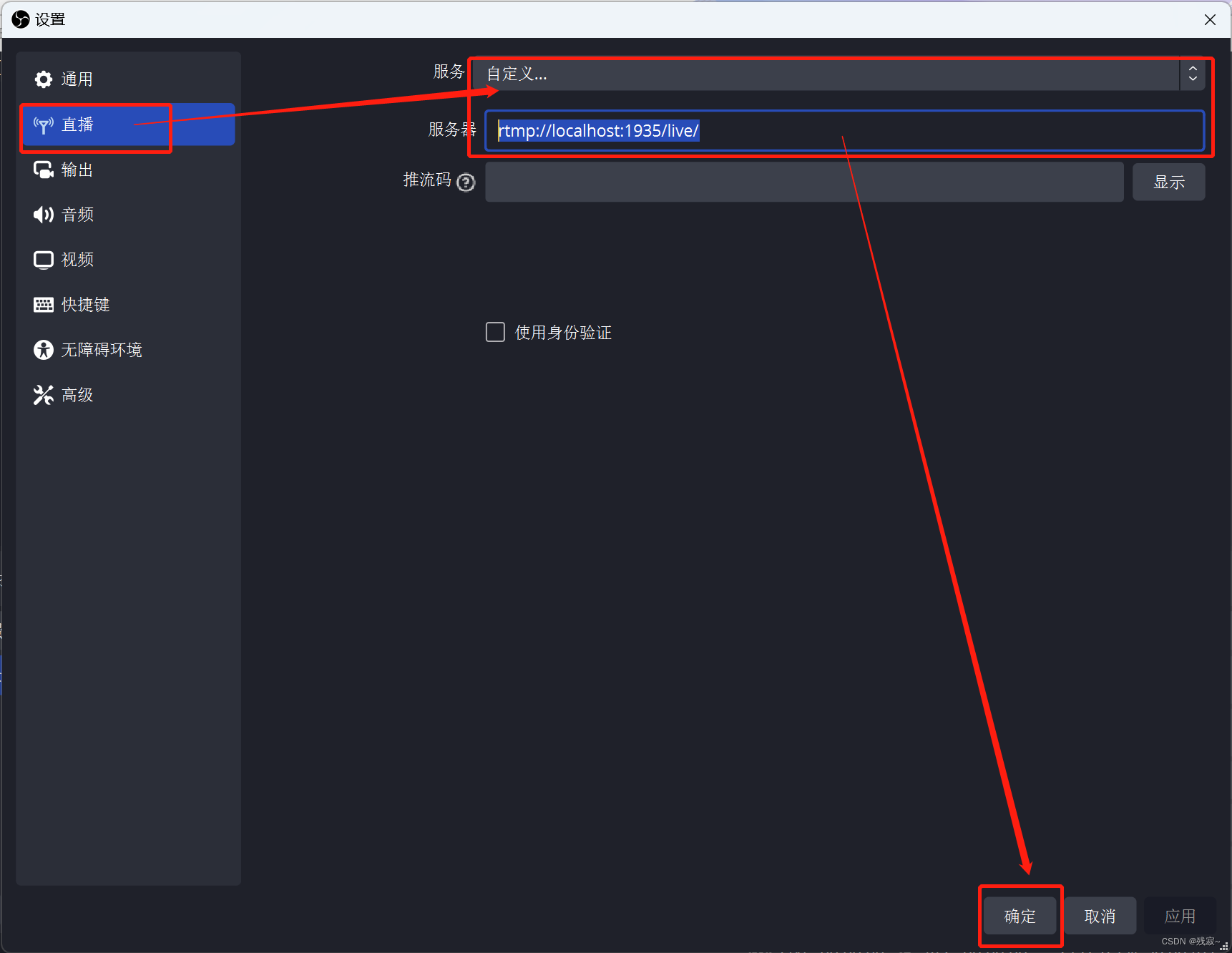Viewport: 1232px width, 953px height.
Task: Select the 快捷键 (Hotkeys) settings icon
Action: coord(43,304)
